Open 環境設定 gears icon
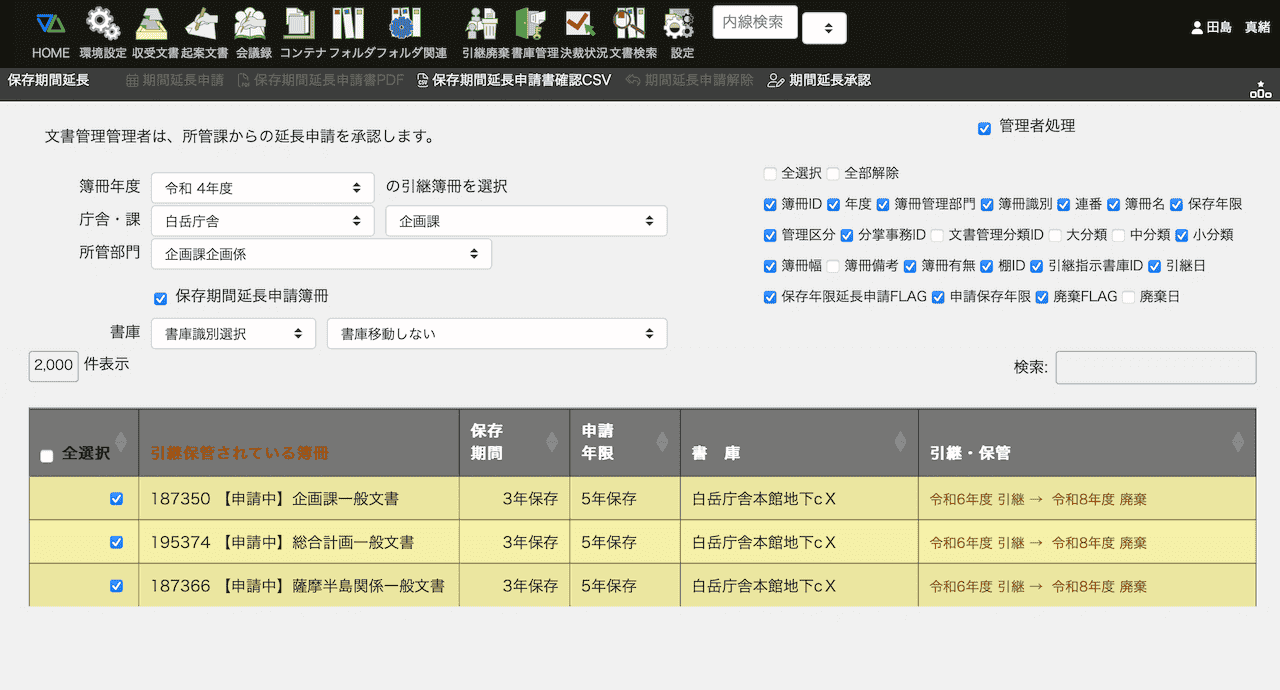Viewport: 1280px width, 690px height. pos(102,24)
